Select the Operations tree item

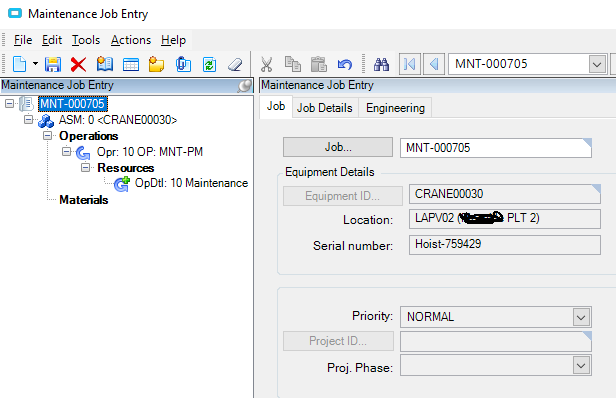89,136
